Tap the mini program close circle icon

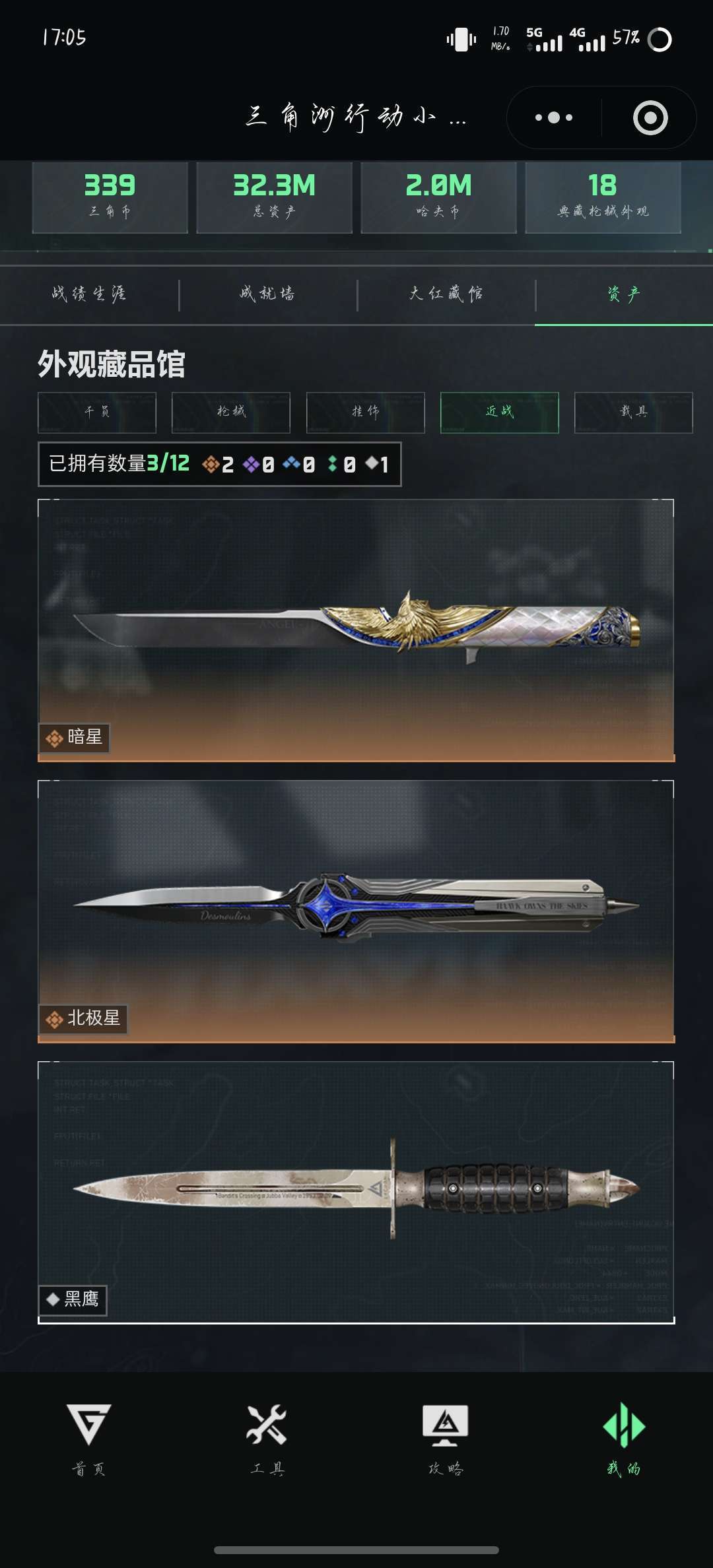pos(650,117)
